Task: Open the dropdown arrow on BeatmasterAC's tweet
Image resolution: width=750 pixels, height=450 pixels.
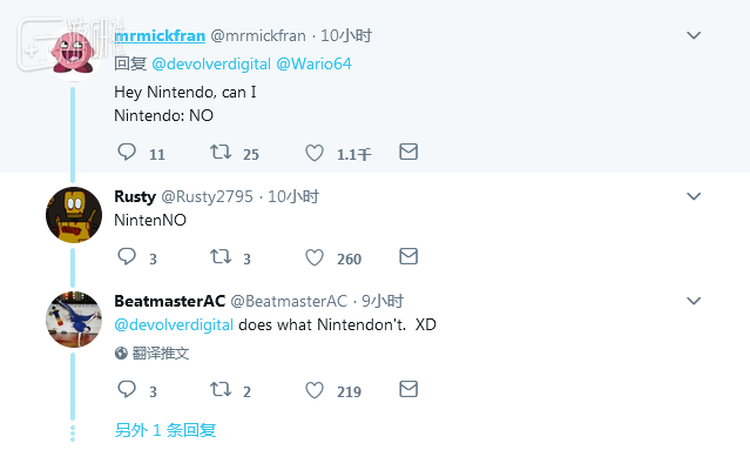Action: tap(693, 300)
